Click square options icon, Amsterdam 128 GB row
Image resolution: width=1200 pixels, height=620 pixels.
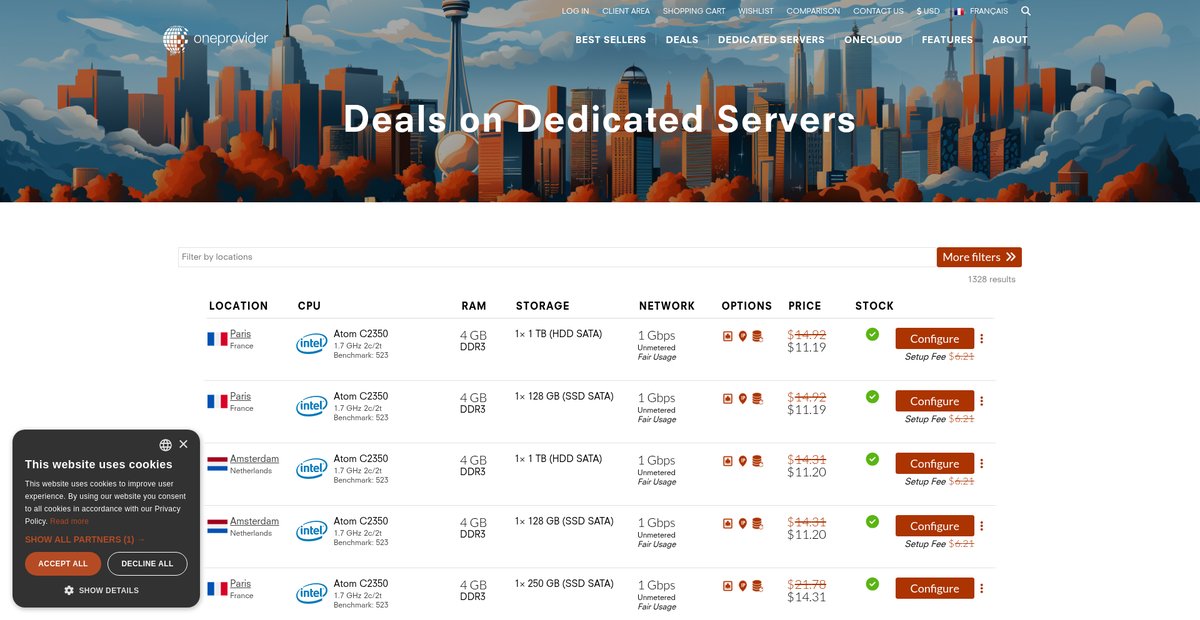click(728, 523)
